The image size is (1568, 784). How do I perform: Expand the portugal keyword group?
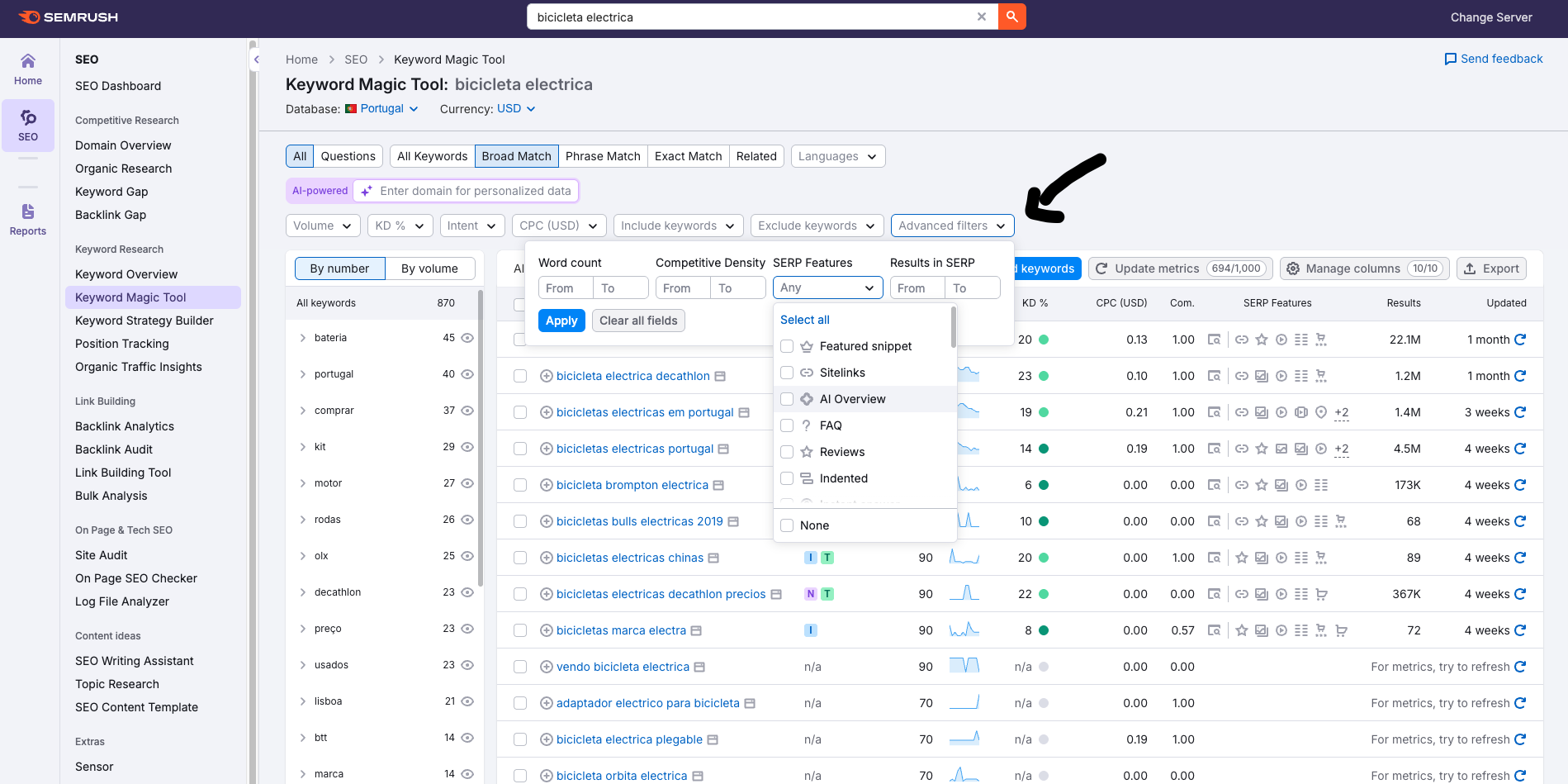click(x=303, y=374)
